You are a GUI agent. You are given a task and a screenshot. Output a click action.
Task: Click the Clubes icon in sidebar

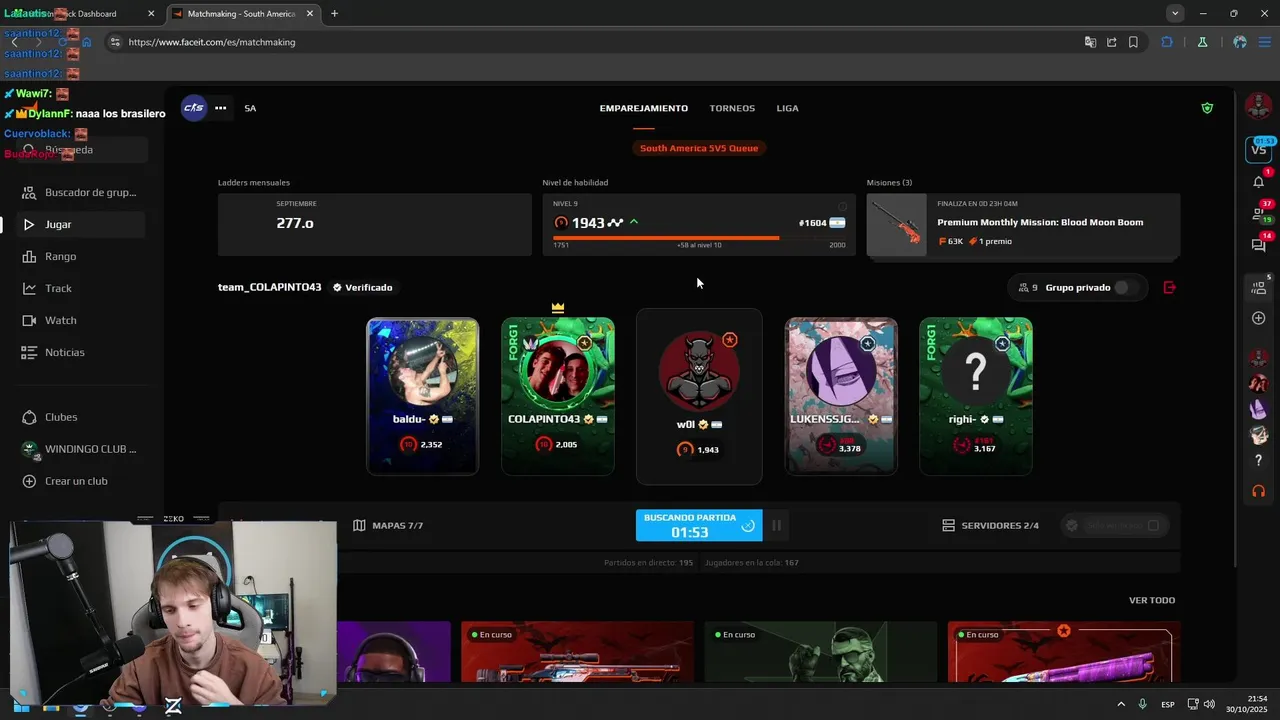(29, 417)
